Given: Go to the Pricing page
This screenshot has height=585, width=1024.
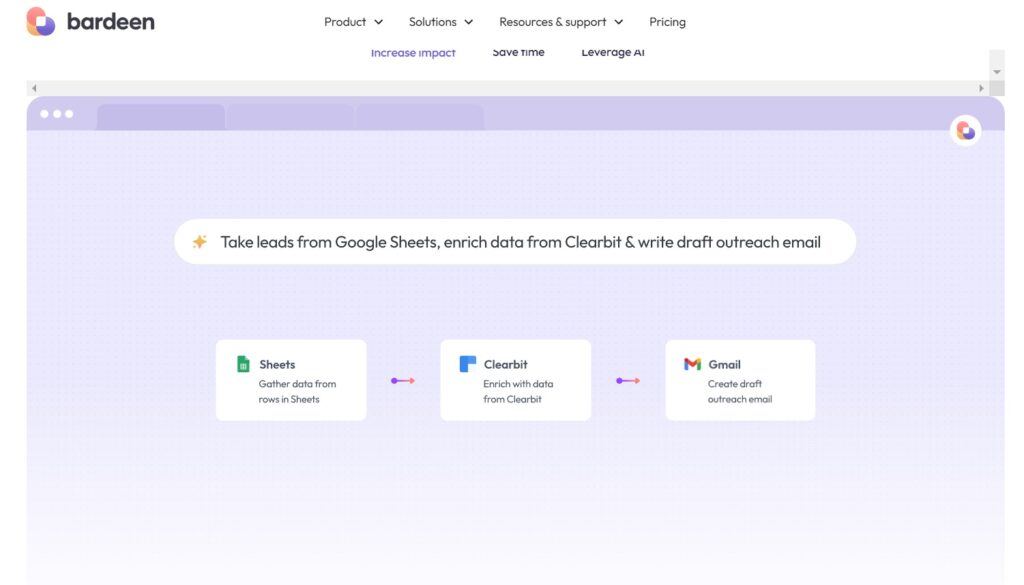Looking at the screenshot, I should 667,22.
